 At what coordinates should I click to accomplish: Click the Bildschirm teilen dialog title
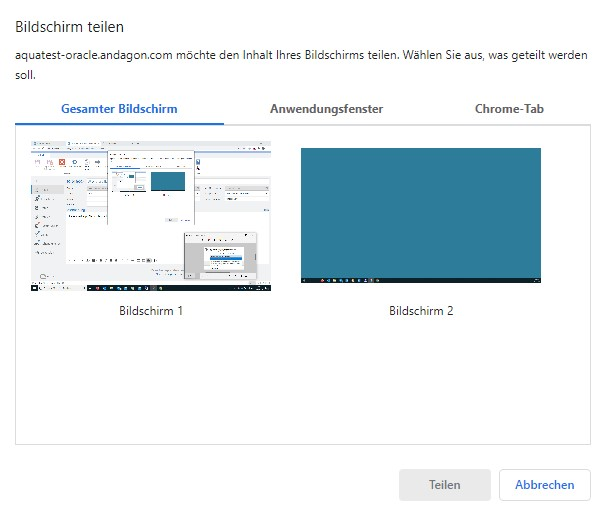click(70, 26)
